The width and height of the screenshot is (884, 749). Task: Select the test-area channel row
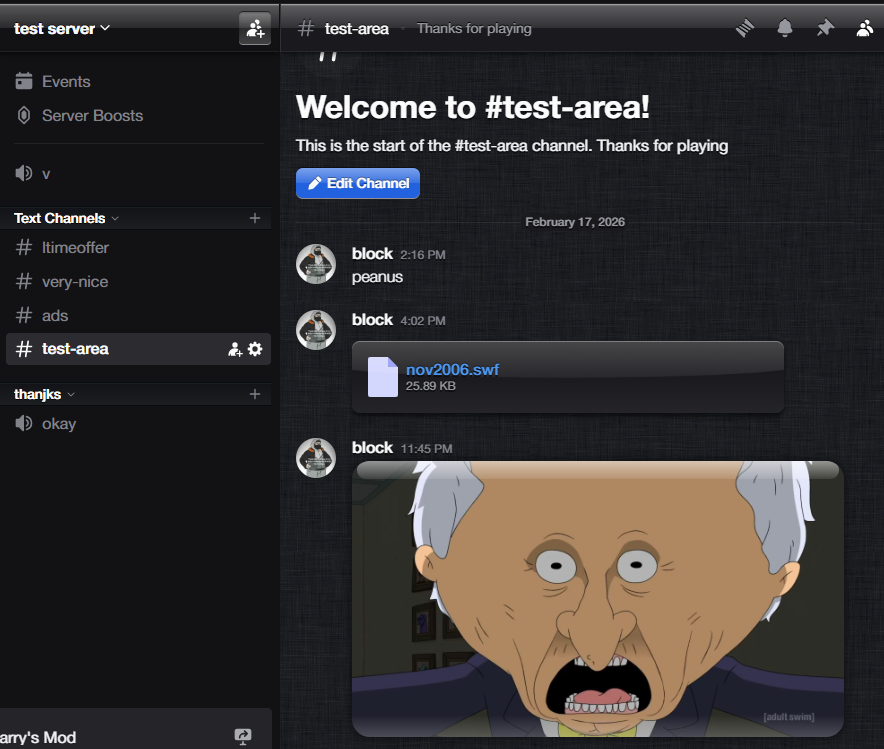[x=138, y=349]
